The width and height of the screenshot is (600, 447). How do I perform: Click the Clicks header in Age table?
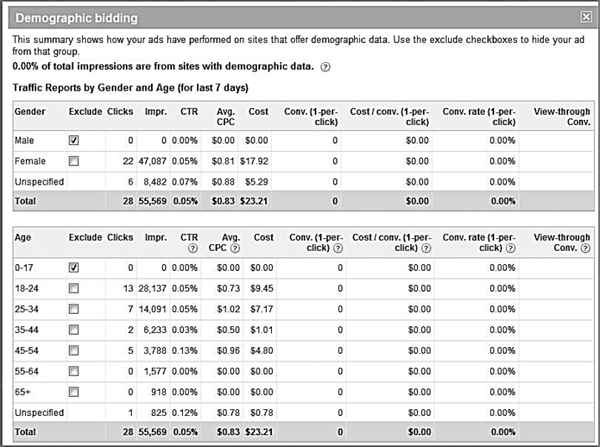click(120, 238)
